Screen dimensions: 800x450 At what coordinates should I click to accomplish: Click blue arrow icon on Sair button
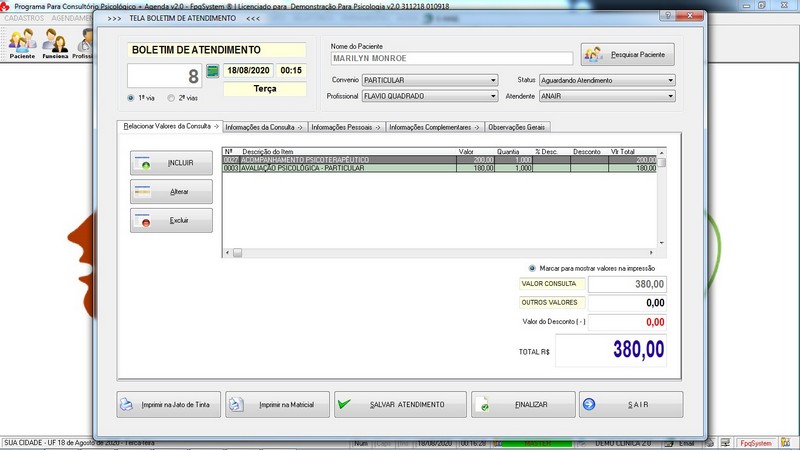coord(589,404)
